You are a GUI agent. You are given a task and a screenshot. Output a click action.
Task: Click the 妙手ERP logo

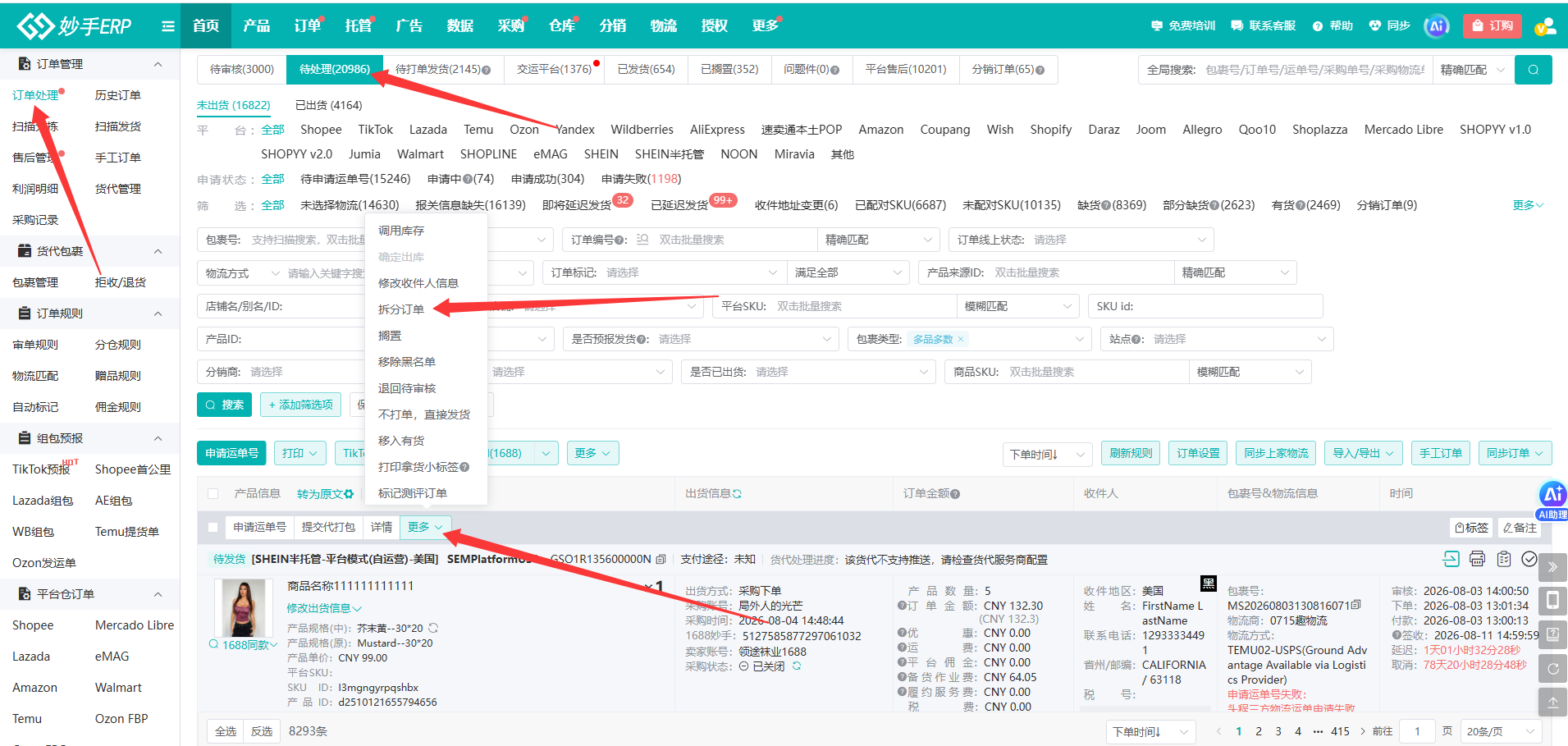[x=74, y=25]
